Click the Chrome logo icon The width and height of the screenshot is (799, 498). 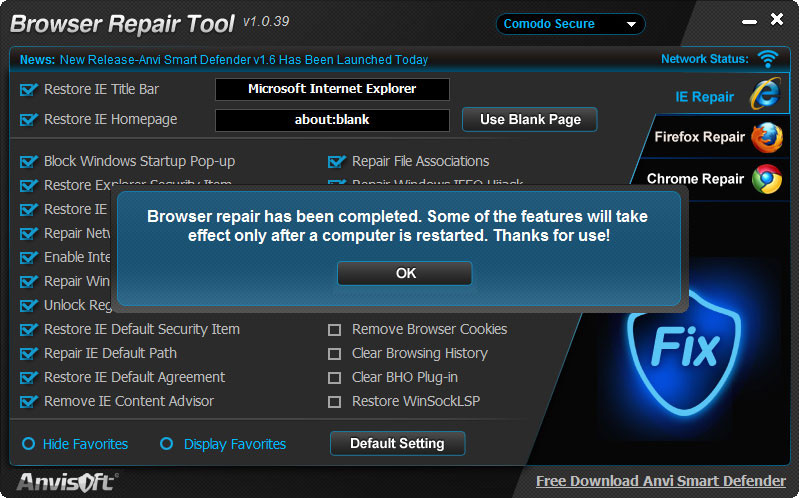[767, 179]
